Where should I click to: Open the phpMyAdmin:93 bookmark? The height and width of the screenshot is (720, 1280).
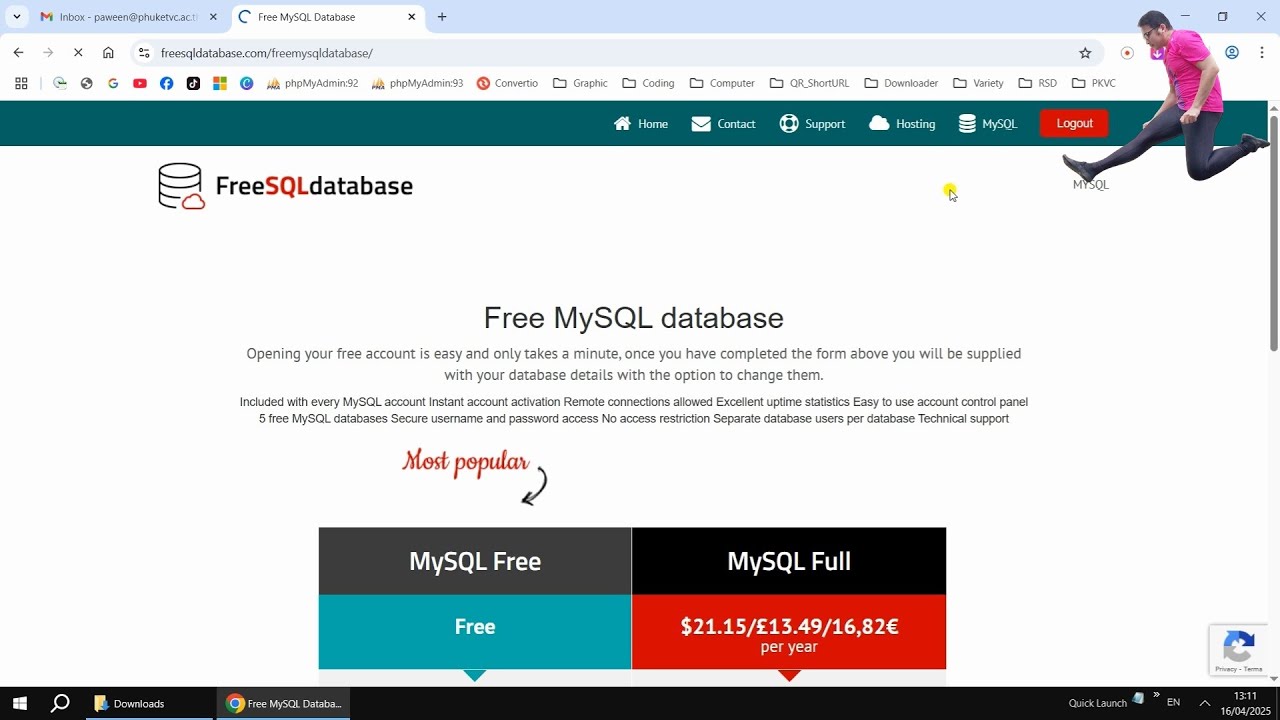point(417,83)
